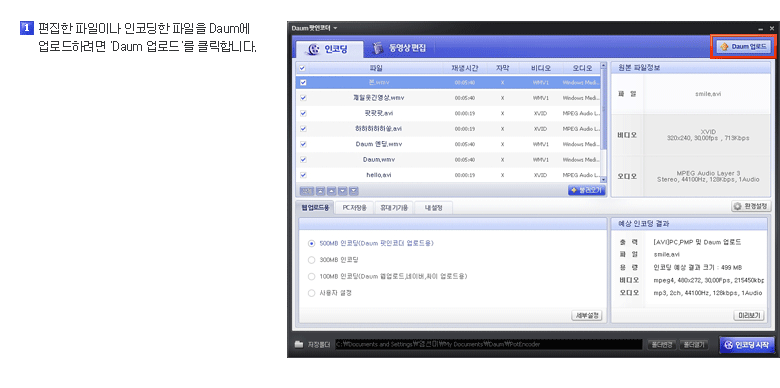
Task: Open the 동영상 편집 tab
Action: [x=400, y=48]
